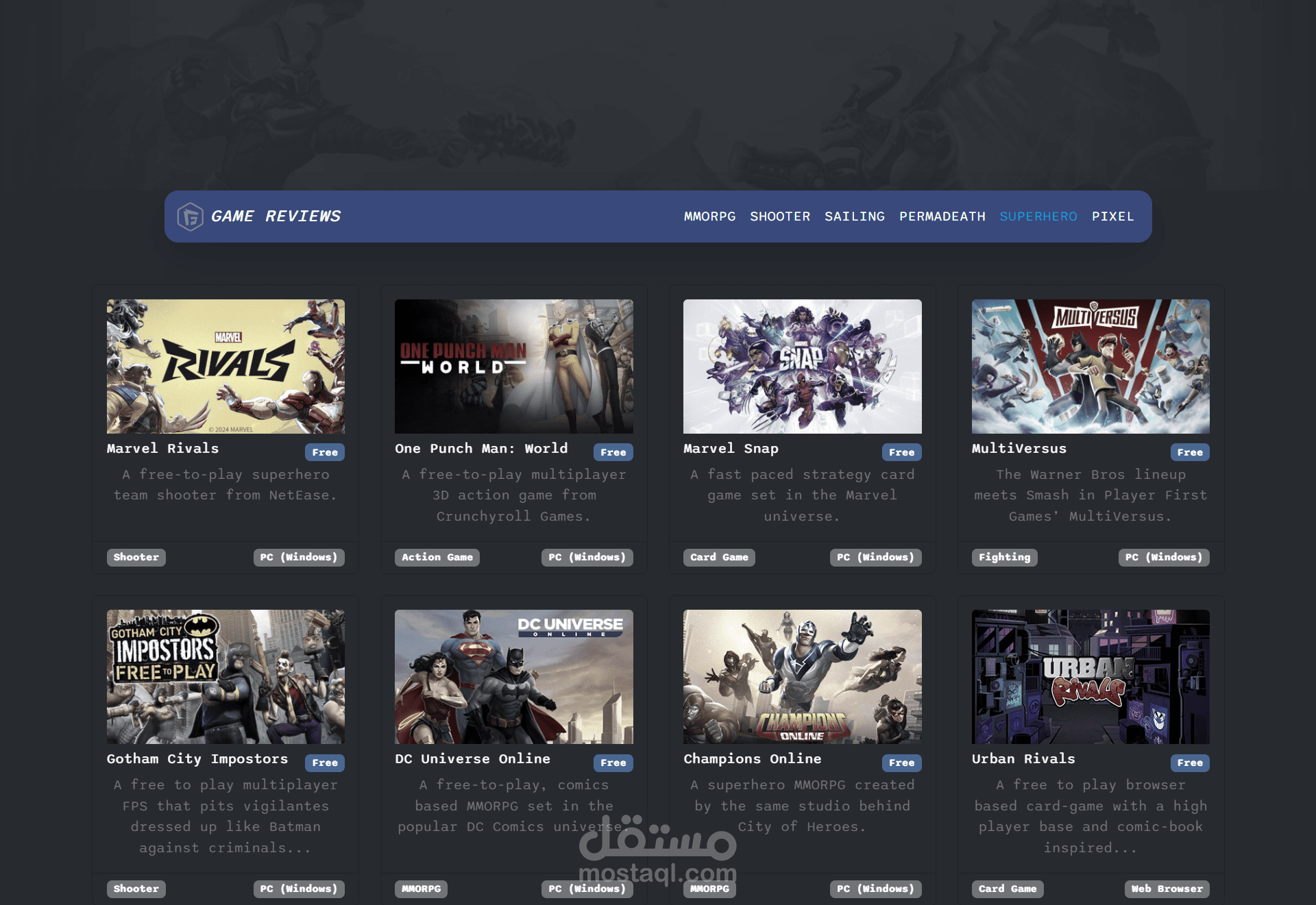
Task: Click PC (Windows) tag on Marvel Snap
Action: (x=876, y=558)
